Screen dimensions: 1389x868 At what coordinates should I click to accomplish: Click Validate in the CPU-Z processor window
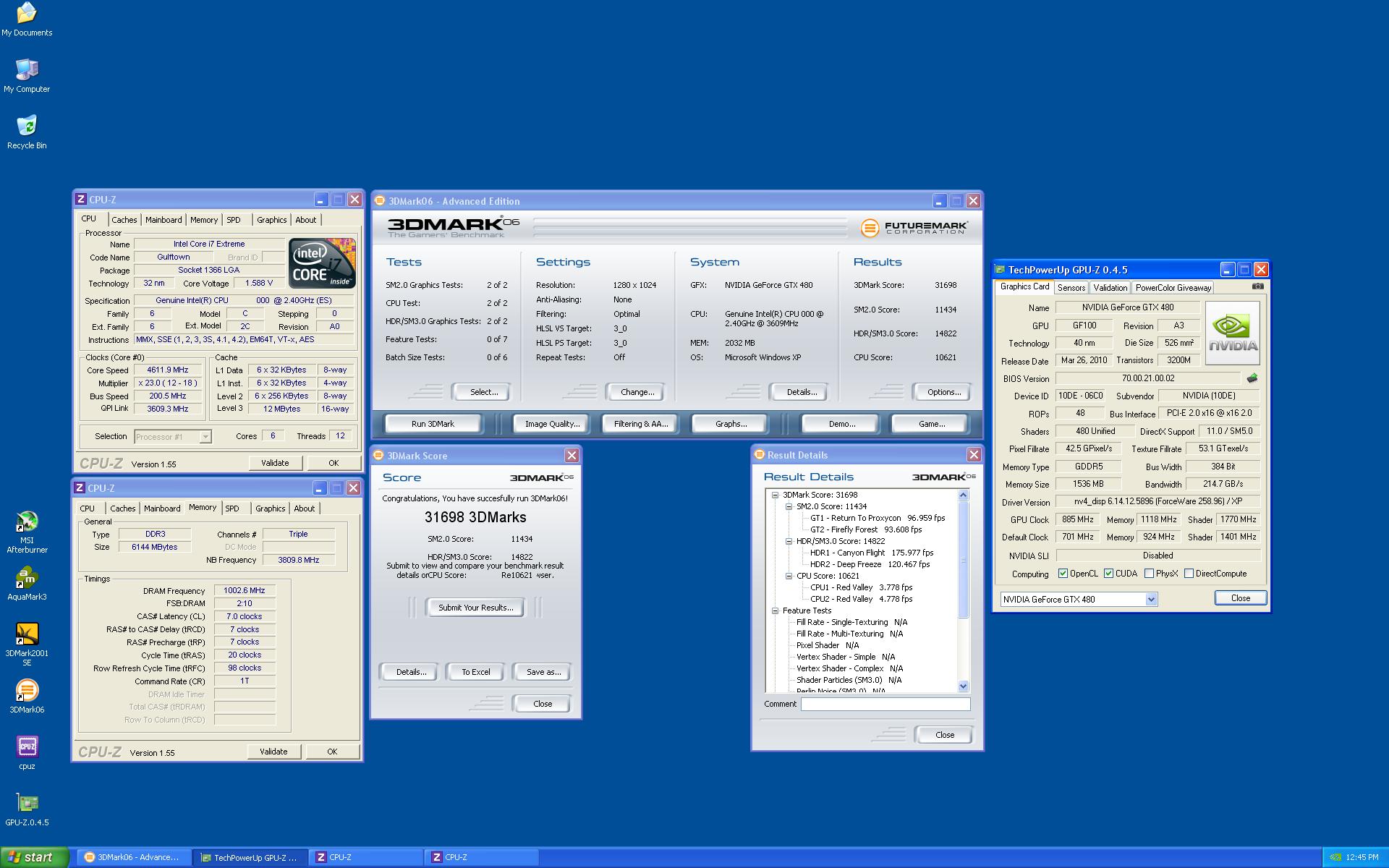click(275, 463)
